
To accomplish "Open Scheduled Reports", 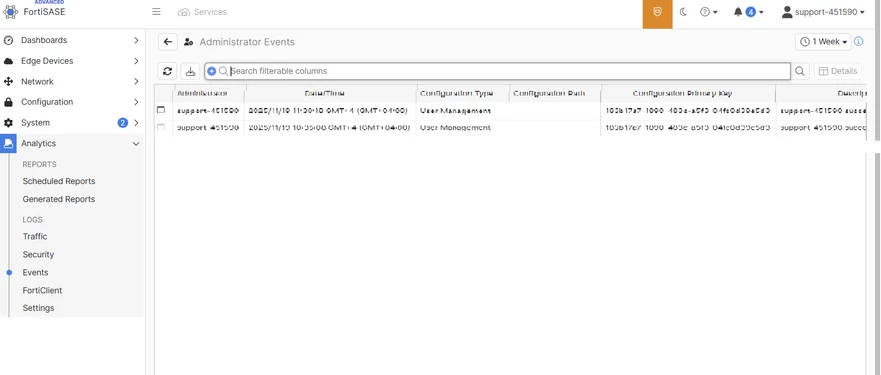I will tap(59, 181).
